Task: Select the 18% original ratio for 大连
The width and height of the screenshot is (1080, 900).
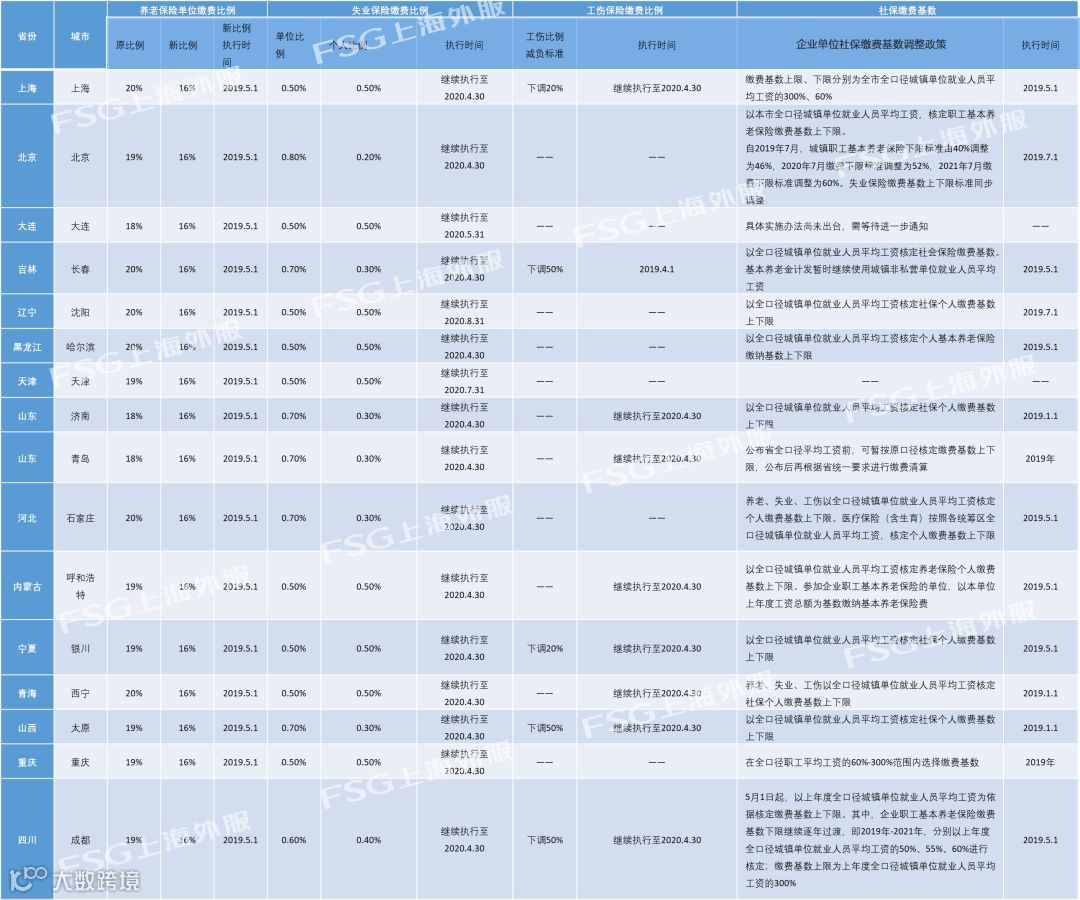Action: (134, 226)
